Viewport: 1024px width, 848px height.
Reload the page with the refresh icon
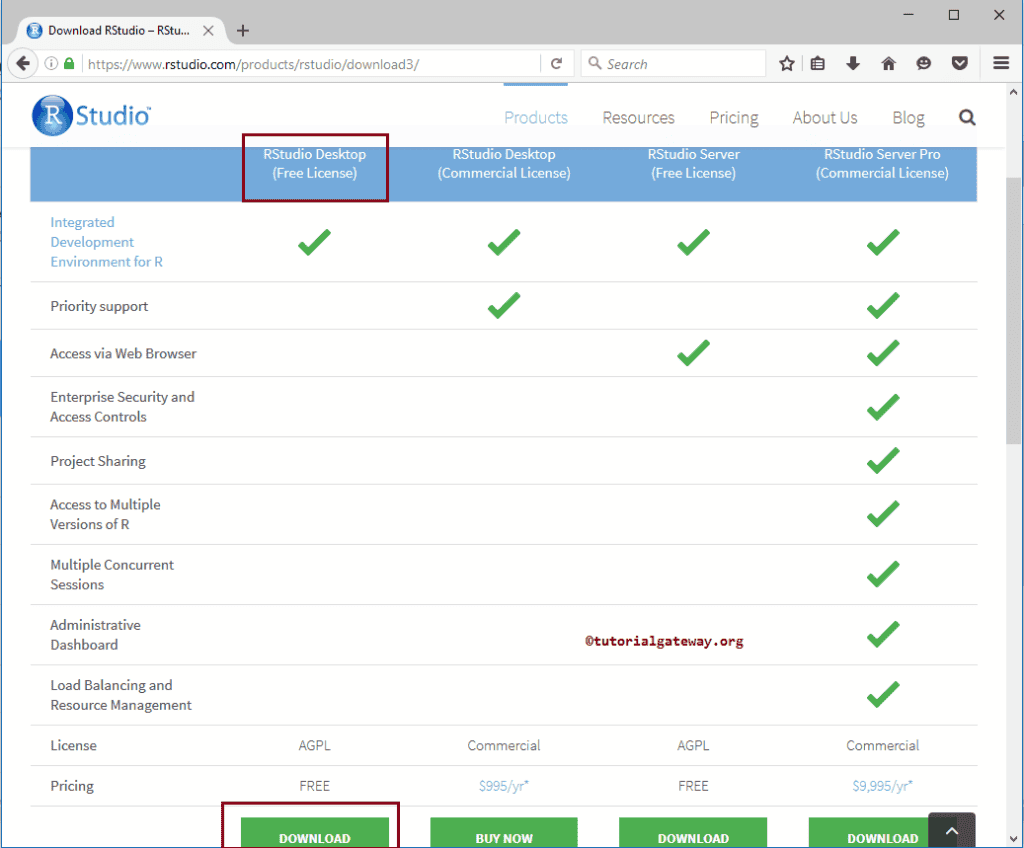[x=557, y=62]
